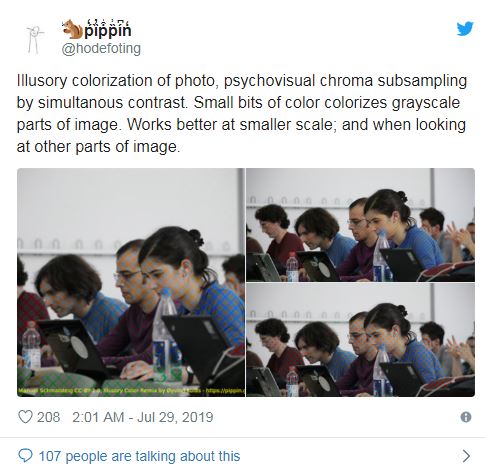
Task: Open the 2:01 AM - Jul 29, 2019 timestamp
Action: pyautogui.click(x=143, y=417)
